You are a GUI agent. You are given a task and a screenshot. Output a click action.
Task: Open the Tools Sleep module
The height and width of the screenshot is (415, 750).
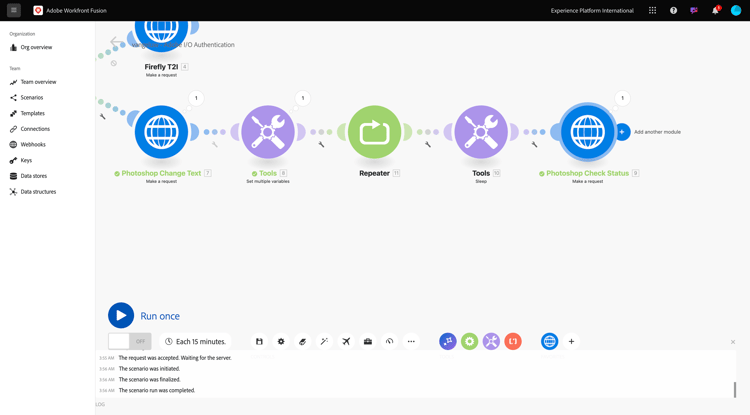tap(481, 132)
